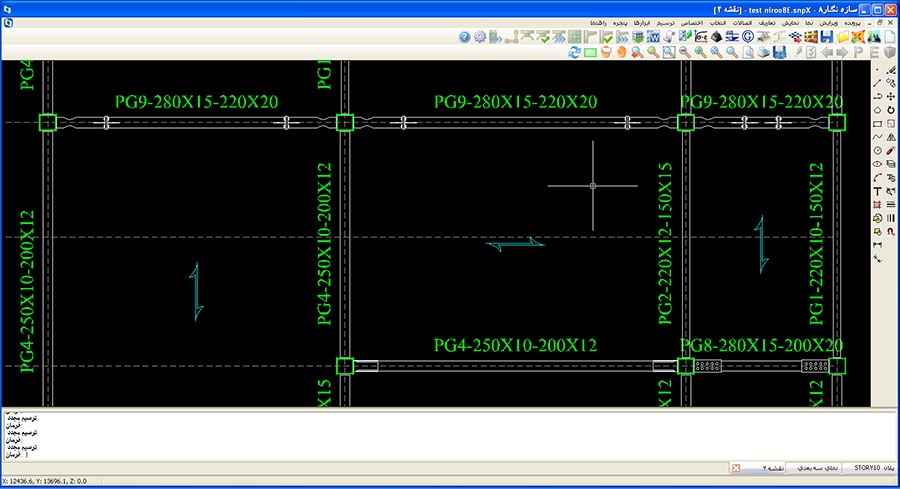Viewport: 900px width, 489px height.
Task: Select the Pan hand tool
Action: coord(621,52)
